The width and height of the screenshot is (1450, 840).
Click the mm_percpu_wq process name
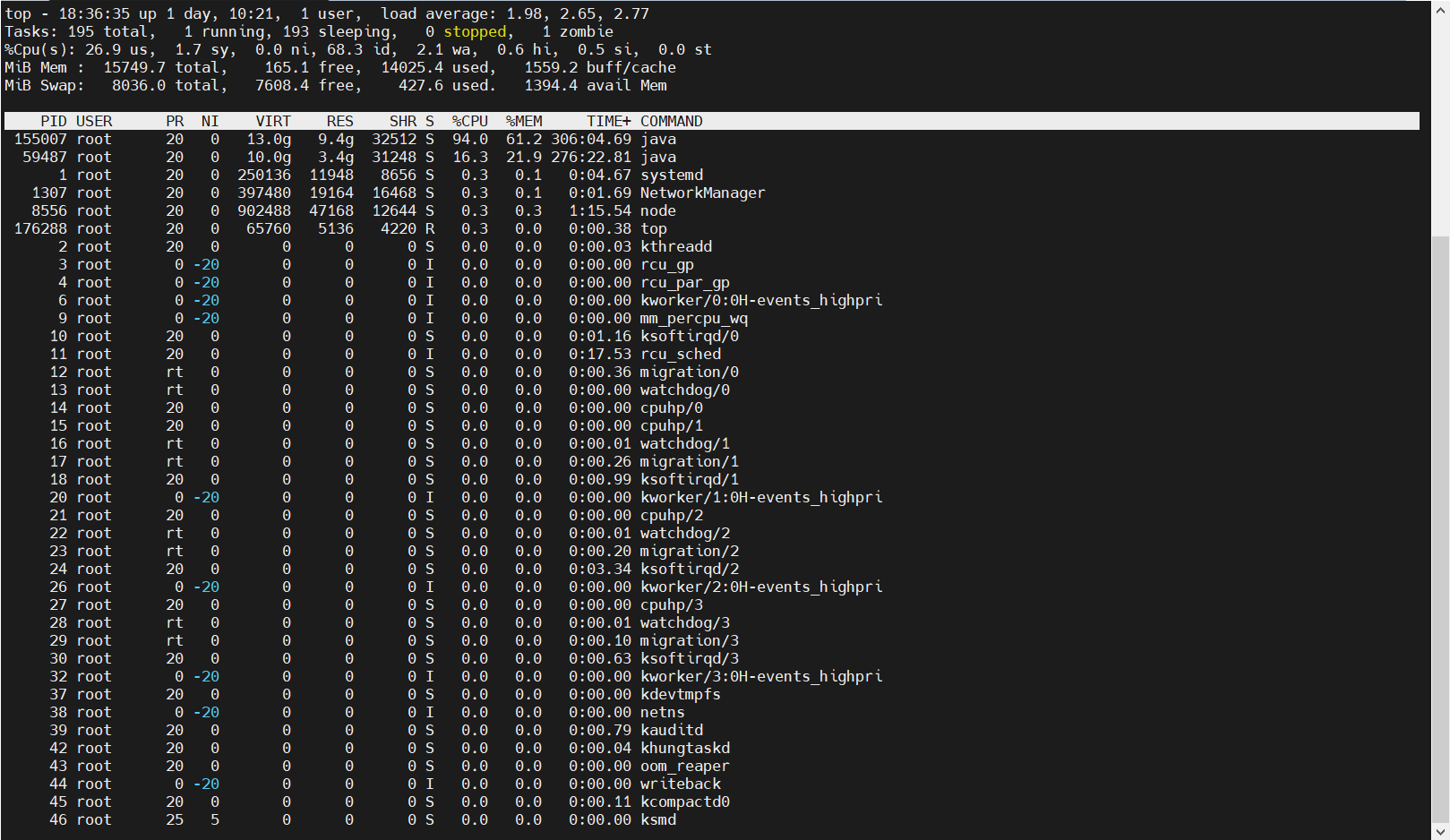pyautogui.click(x=694, y=318)
